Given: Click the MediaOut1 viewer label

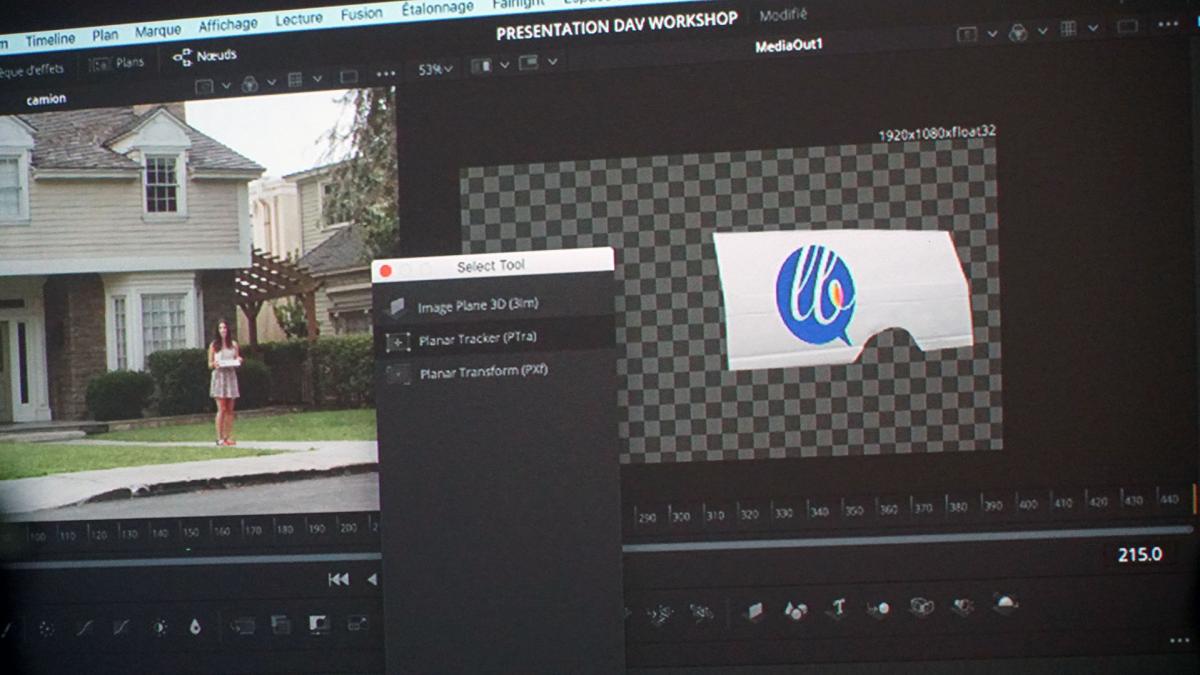Looking at the screenshot, I should pyautogui.click(x=788, y=46).
